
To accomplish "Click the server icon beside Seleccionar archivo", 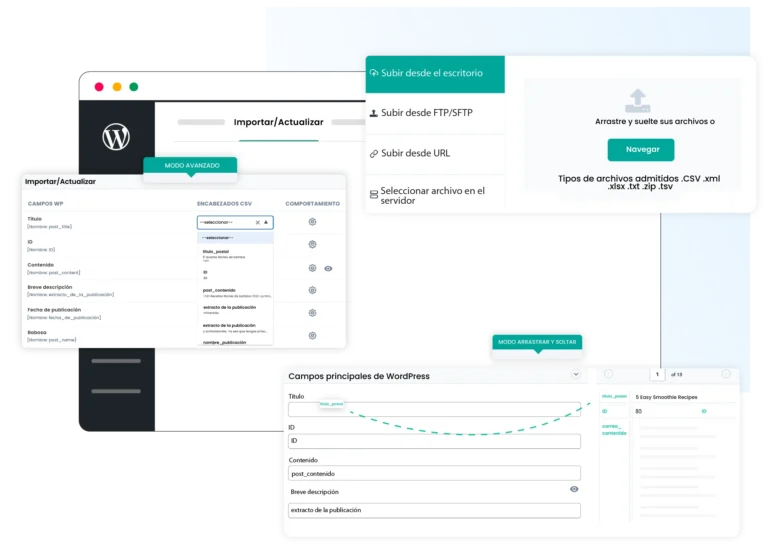I will (374, 194).
